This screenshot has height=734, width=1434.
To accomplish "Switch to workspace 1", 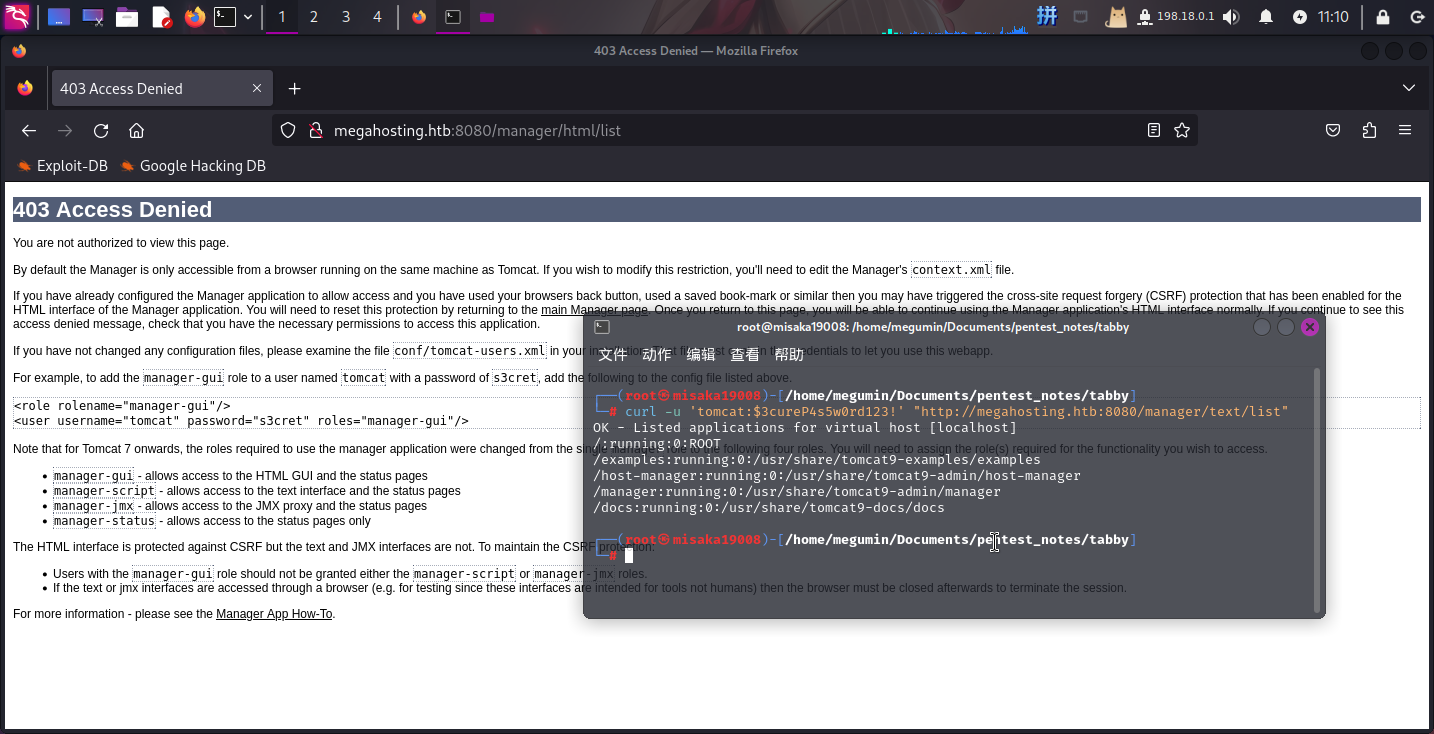I will 282,17.
